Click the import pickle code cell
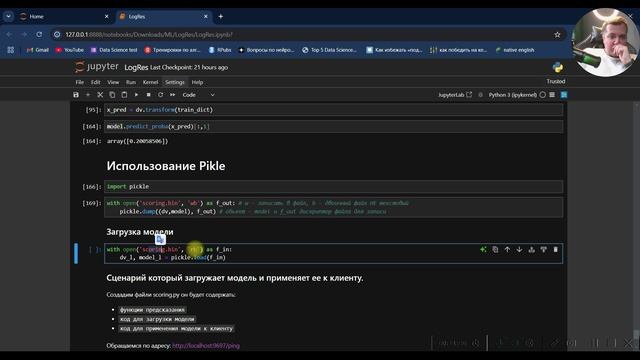Viewport: 640px width, 360px height. click(333, 187)
